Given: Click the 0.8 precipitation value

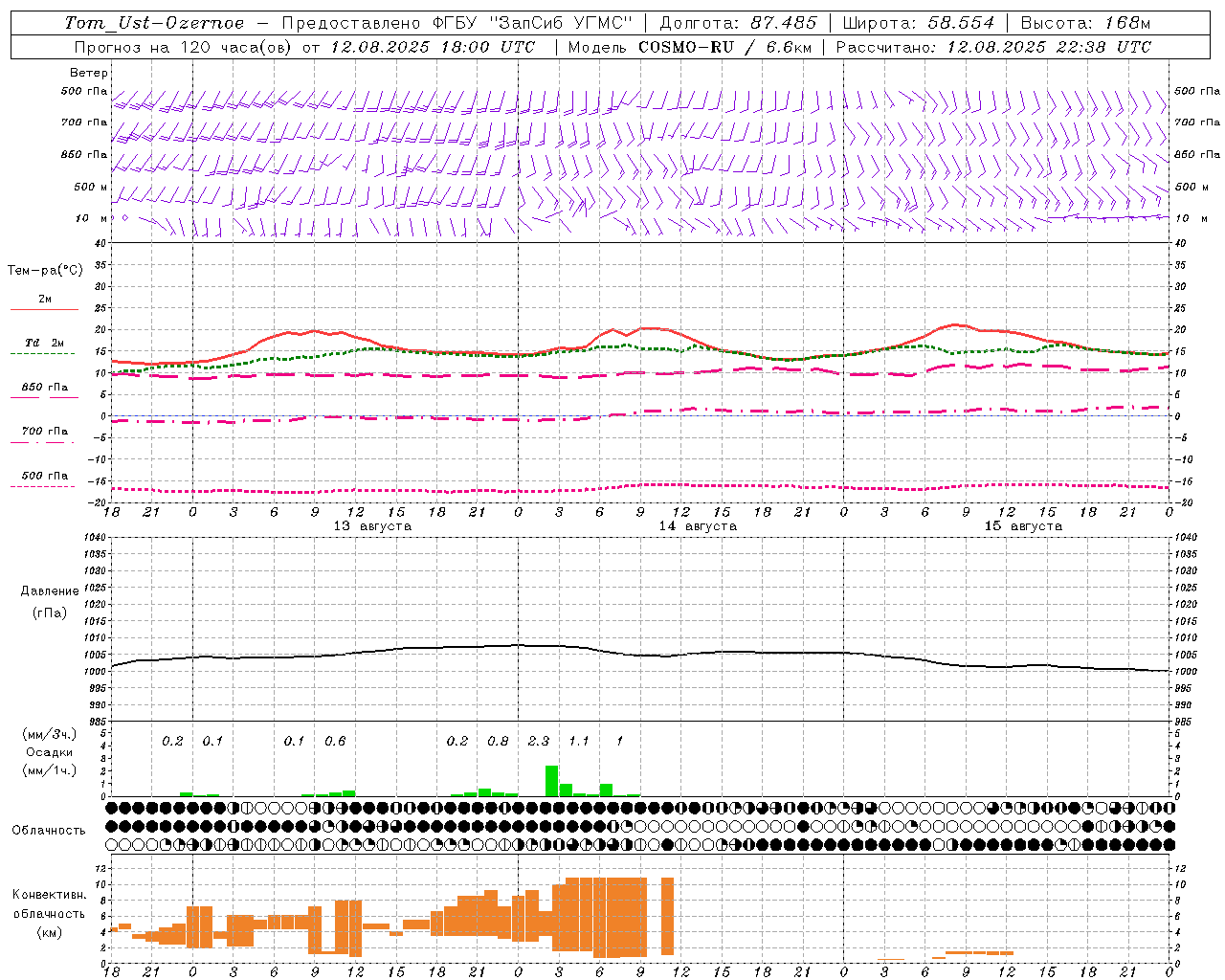Looking at the screenshot, I should pyautogui.click(x=498, y=741).
